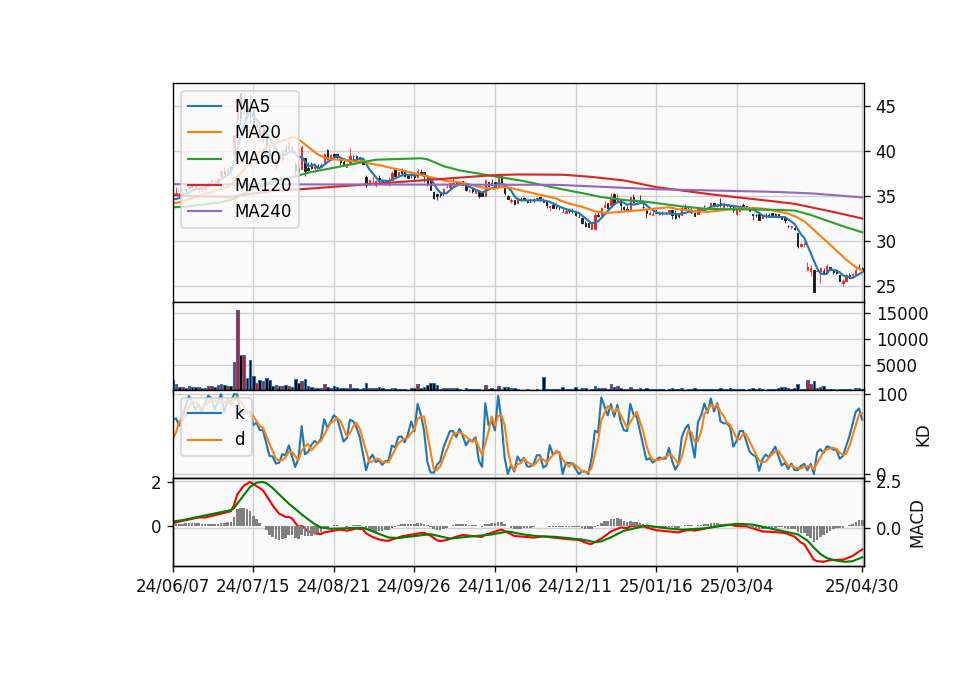Click the 24/09/26 date axis label
960x690 pixels.
tap(413, 586)
